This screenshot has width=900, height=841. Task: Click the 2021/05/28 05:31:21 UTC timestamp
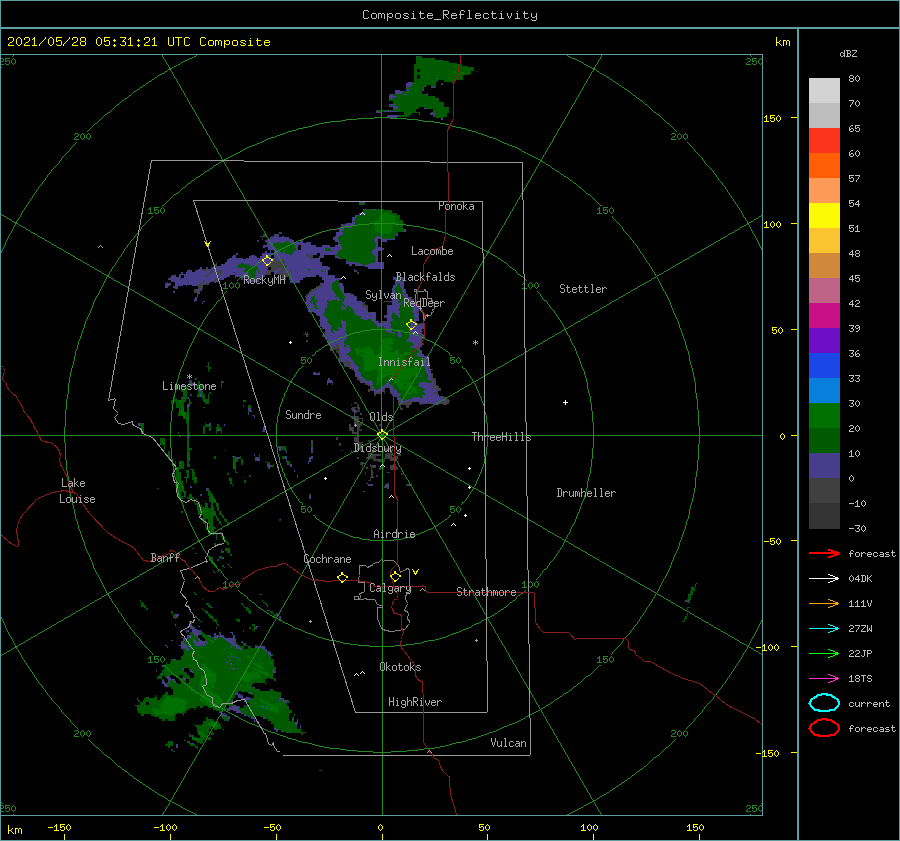pyautogui.click(x=87, y=42)
